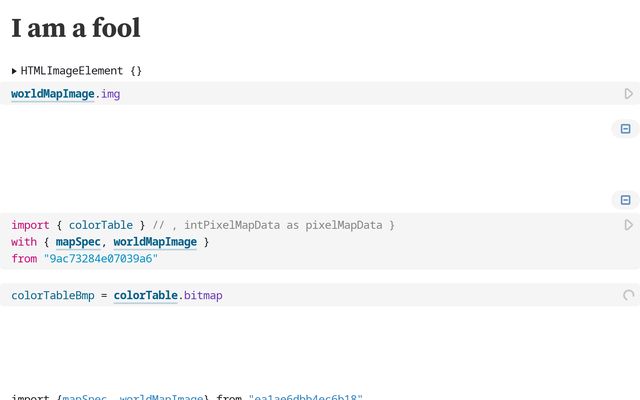This screenshot has height=400, width=640.
Task: Collapse the first cell with minus icon
Action: point(625,129)
